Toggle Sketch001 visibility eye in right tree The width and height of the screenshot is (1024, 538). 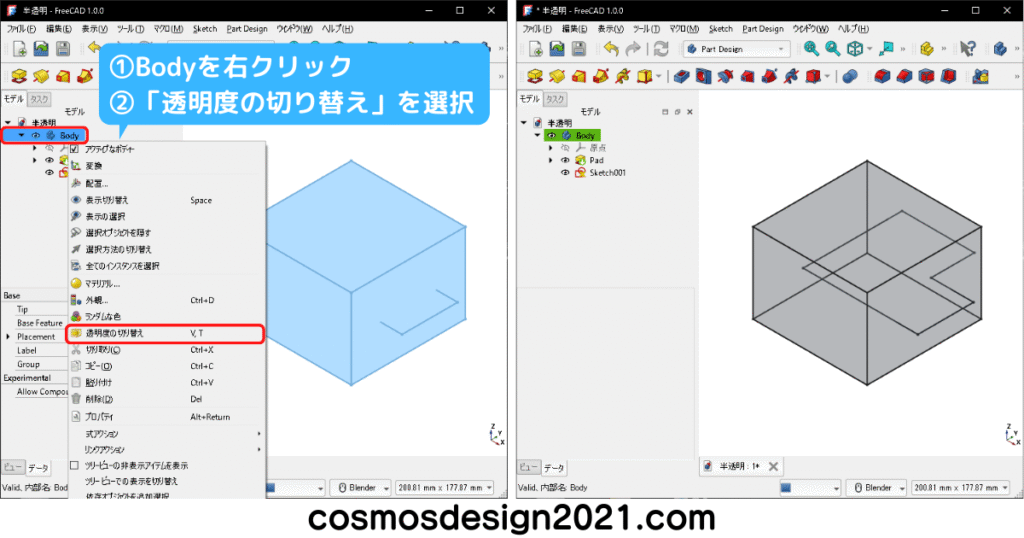point(566,173)
